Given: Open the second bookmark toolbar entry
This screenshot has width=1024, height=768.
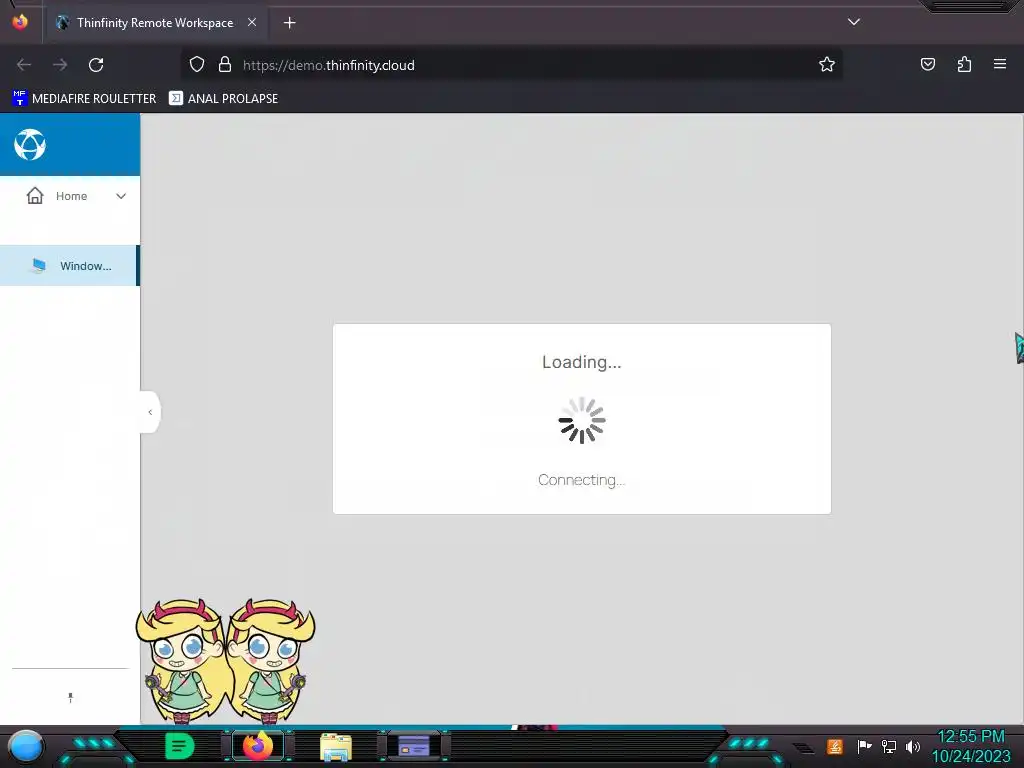Looking at the screenshot, I should [223, 99].
